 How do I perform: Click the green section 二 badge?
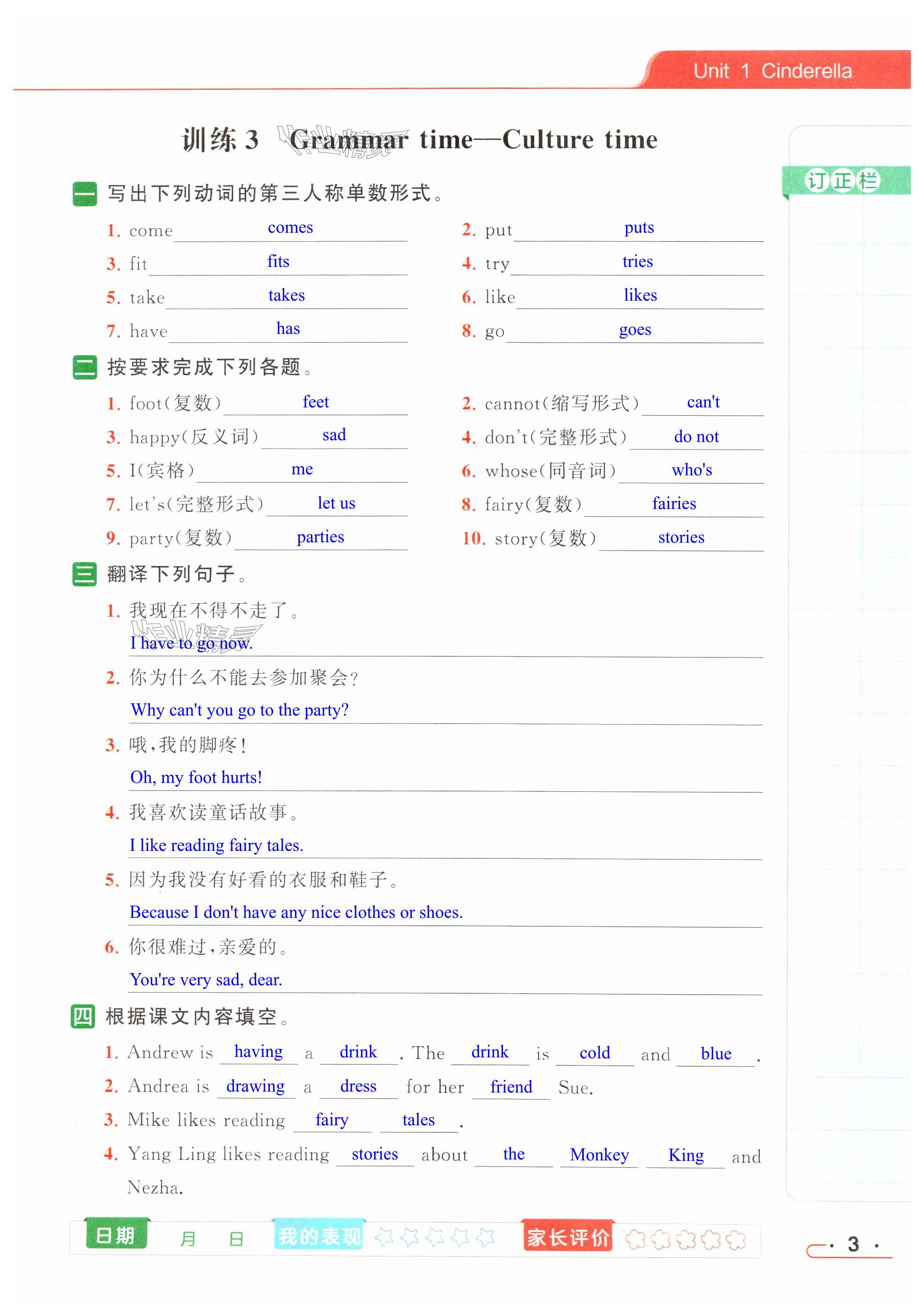pyautogui.click(x=85, y=367)
